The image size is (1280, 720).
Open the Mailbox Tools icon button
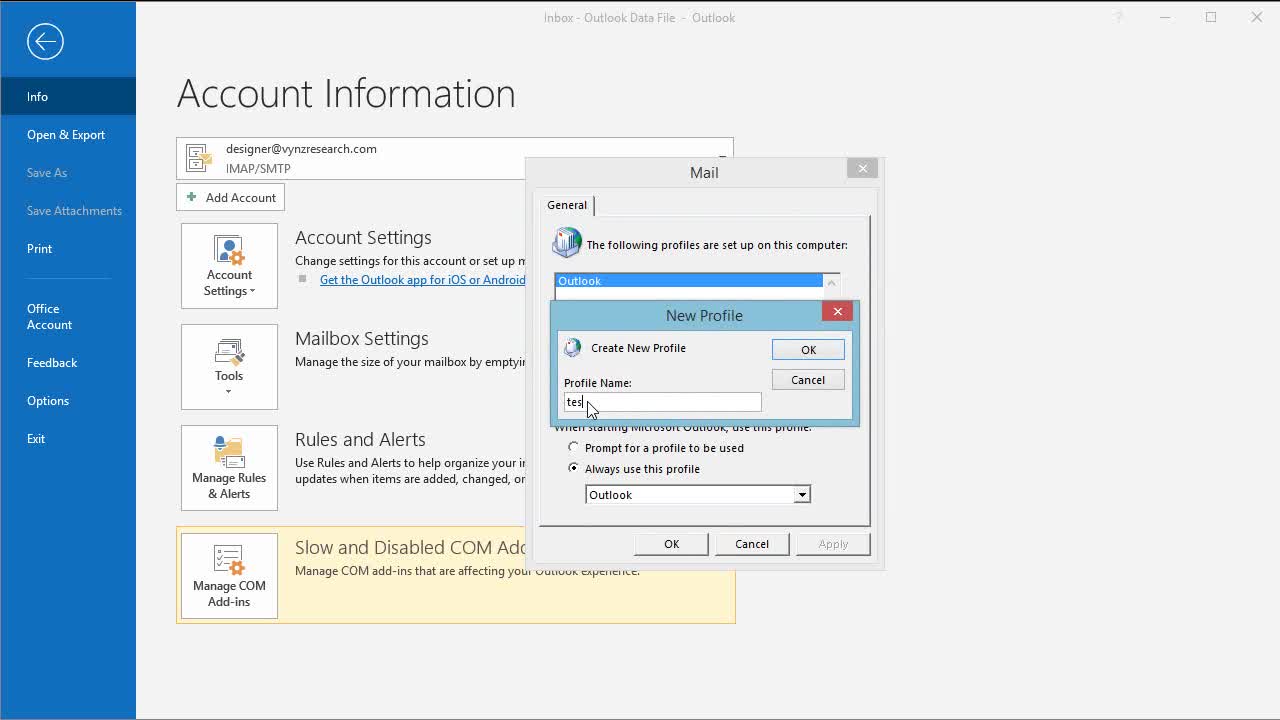point(229,367)
